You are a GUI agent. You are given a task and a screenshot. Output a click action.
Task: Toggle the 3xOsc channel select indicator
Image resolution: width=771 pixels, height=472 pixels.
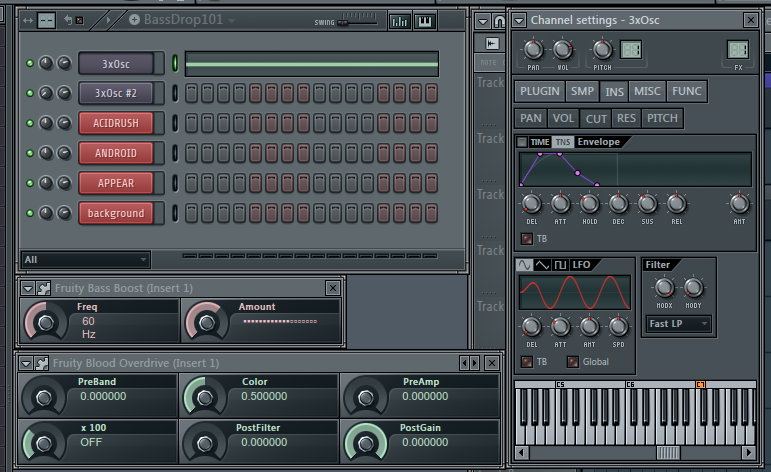175,63
